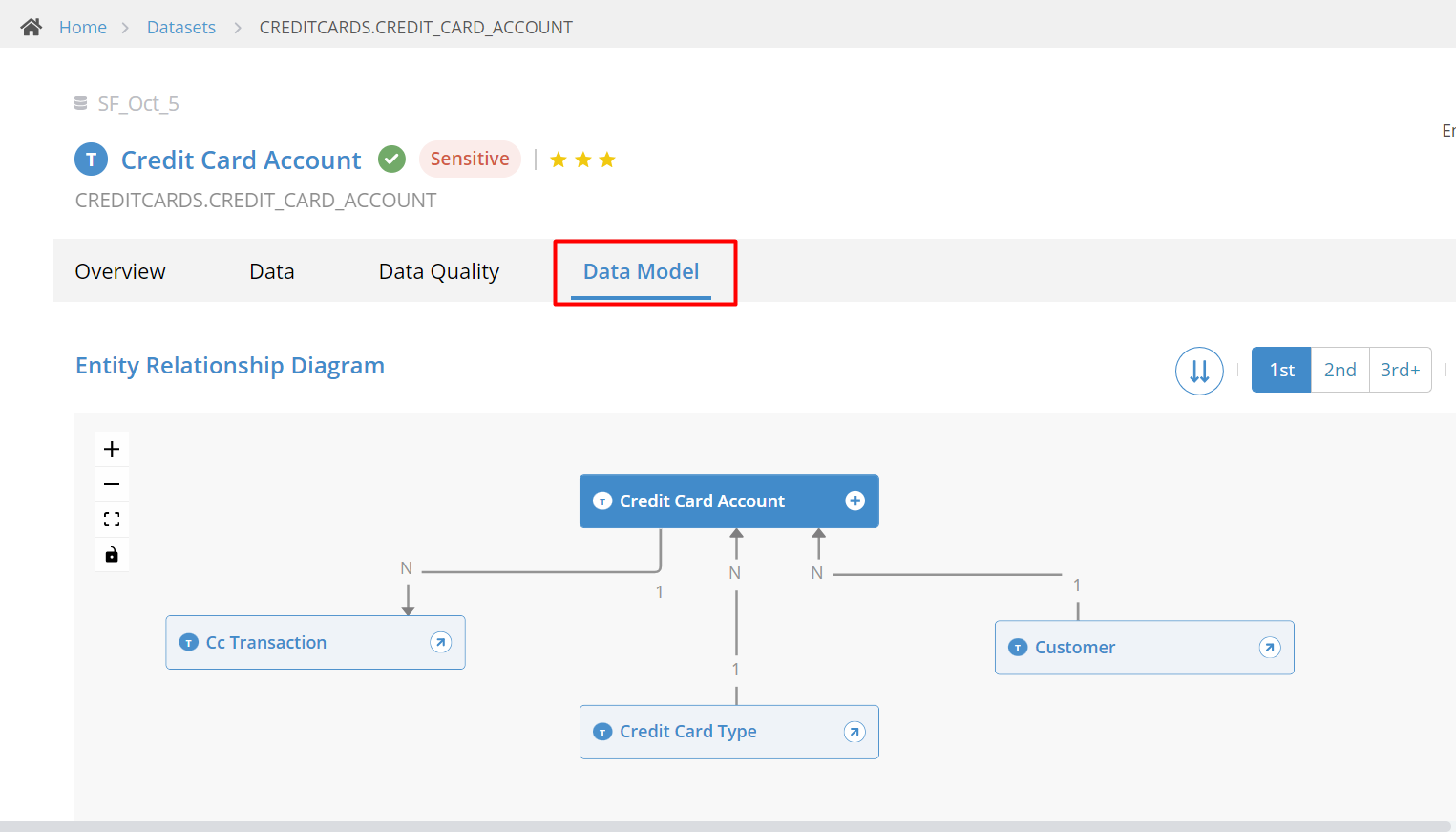The image size is (1456, 832).
Task: Fit the diagram to the screen
Action: 111,519
